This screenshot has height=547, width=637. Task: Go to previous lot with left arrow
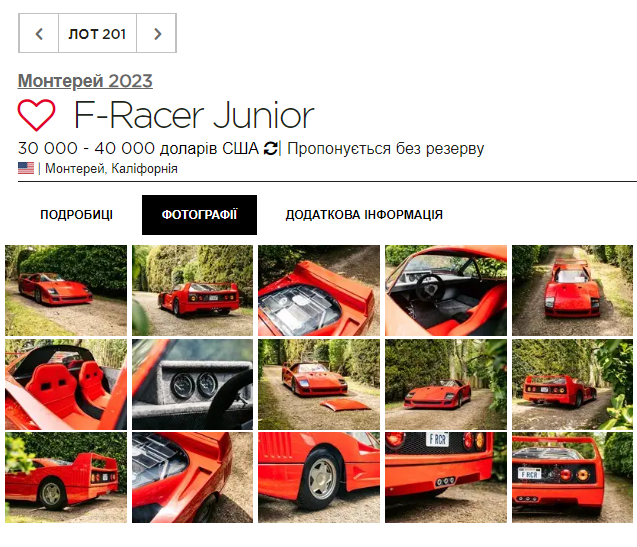coord(39,33)
